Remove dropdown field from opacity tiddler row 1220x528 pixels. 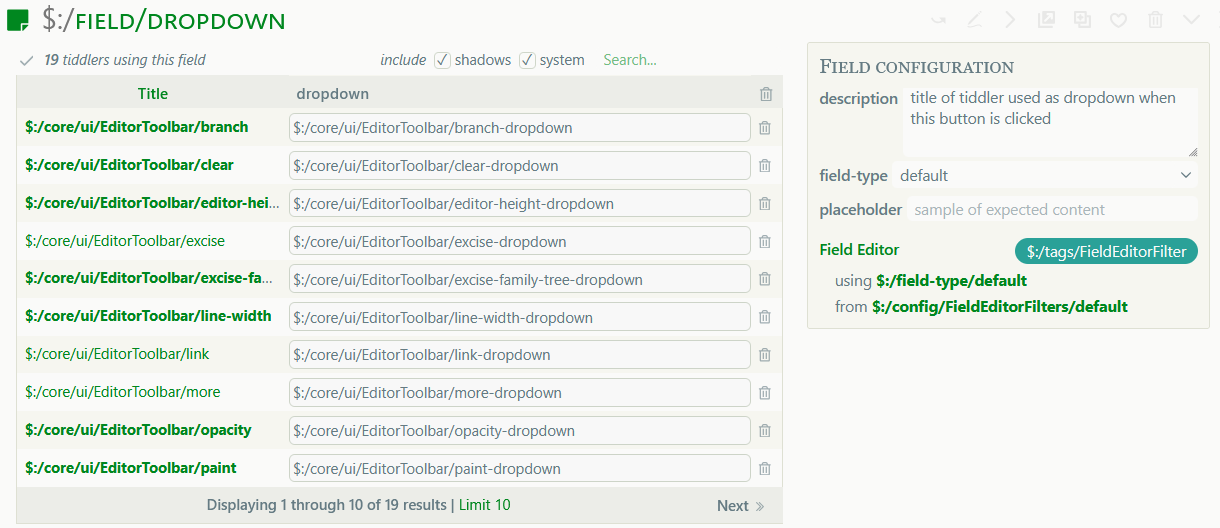tap(765, 430)
